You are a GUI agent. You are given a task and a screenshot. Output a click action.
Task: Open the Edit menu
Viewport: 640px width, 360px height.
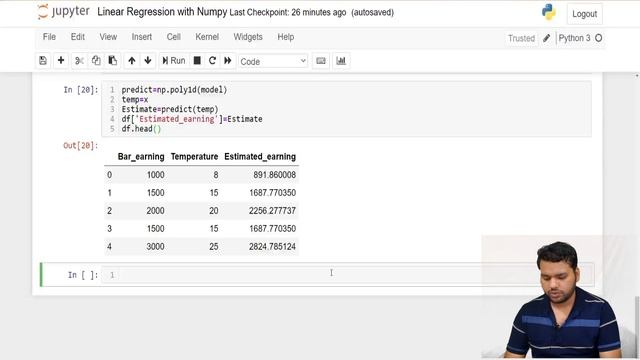coord(78,37)
